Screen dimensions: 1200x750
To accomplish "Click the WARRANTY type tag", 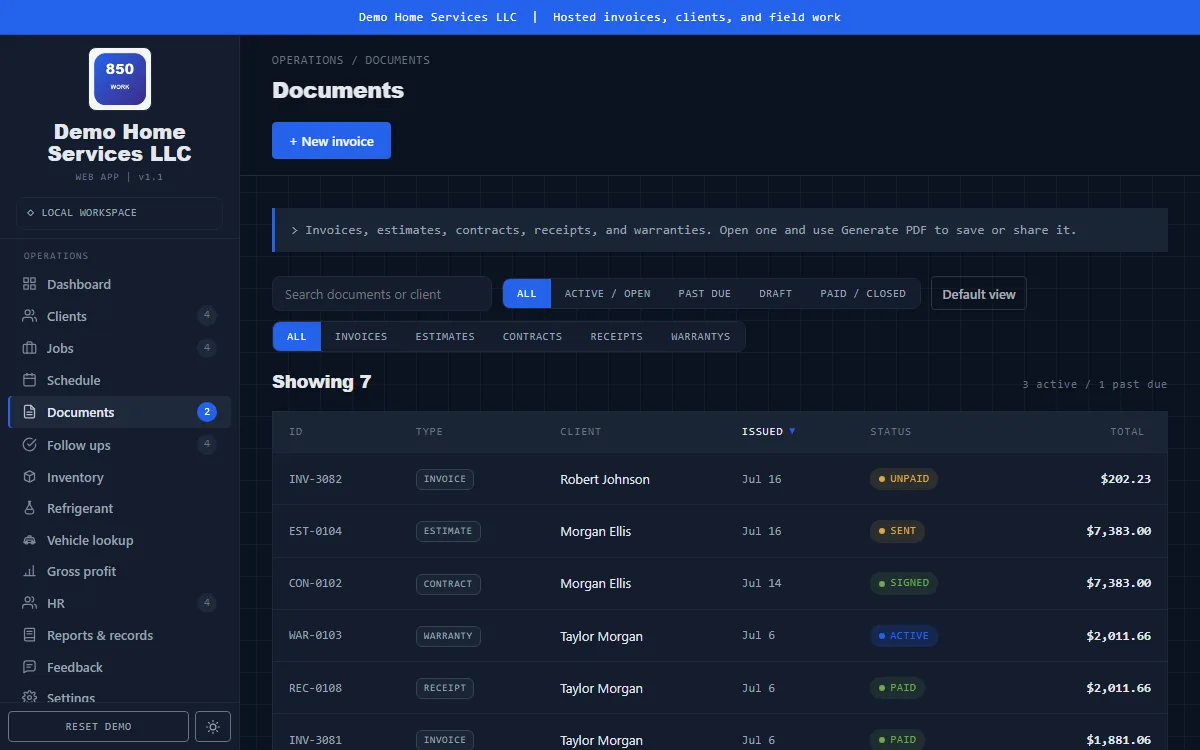I will coord(448,636).
